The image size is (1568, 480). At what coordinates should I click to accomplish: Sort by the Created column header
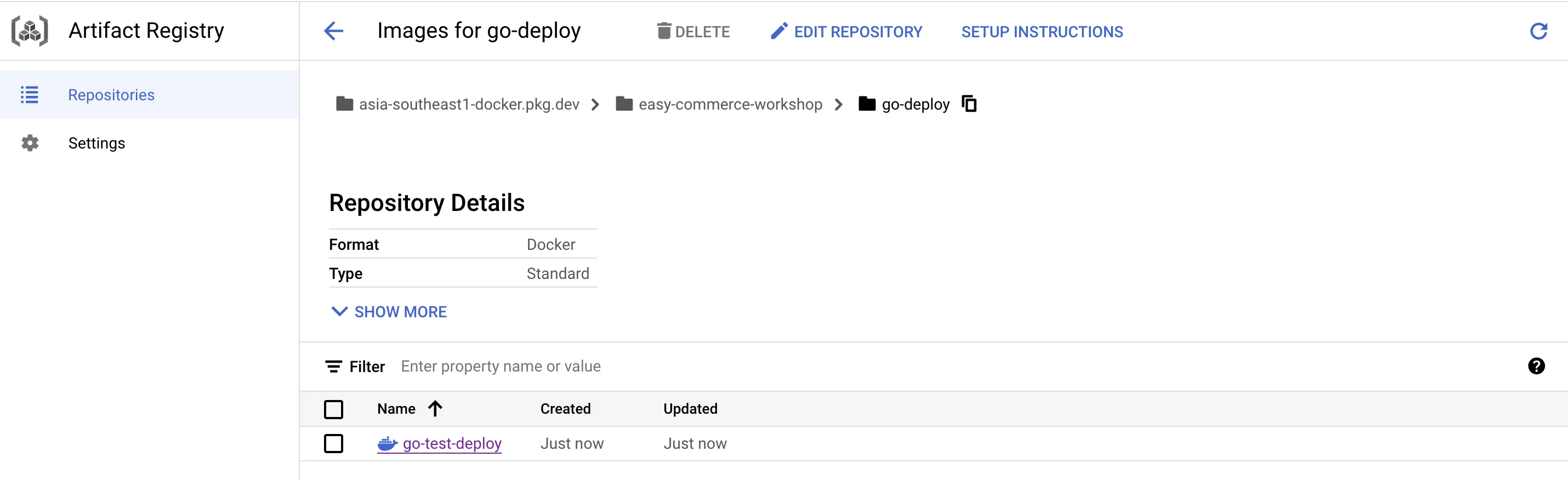[565, 409]
